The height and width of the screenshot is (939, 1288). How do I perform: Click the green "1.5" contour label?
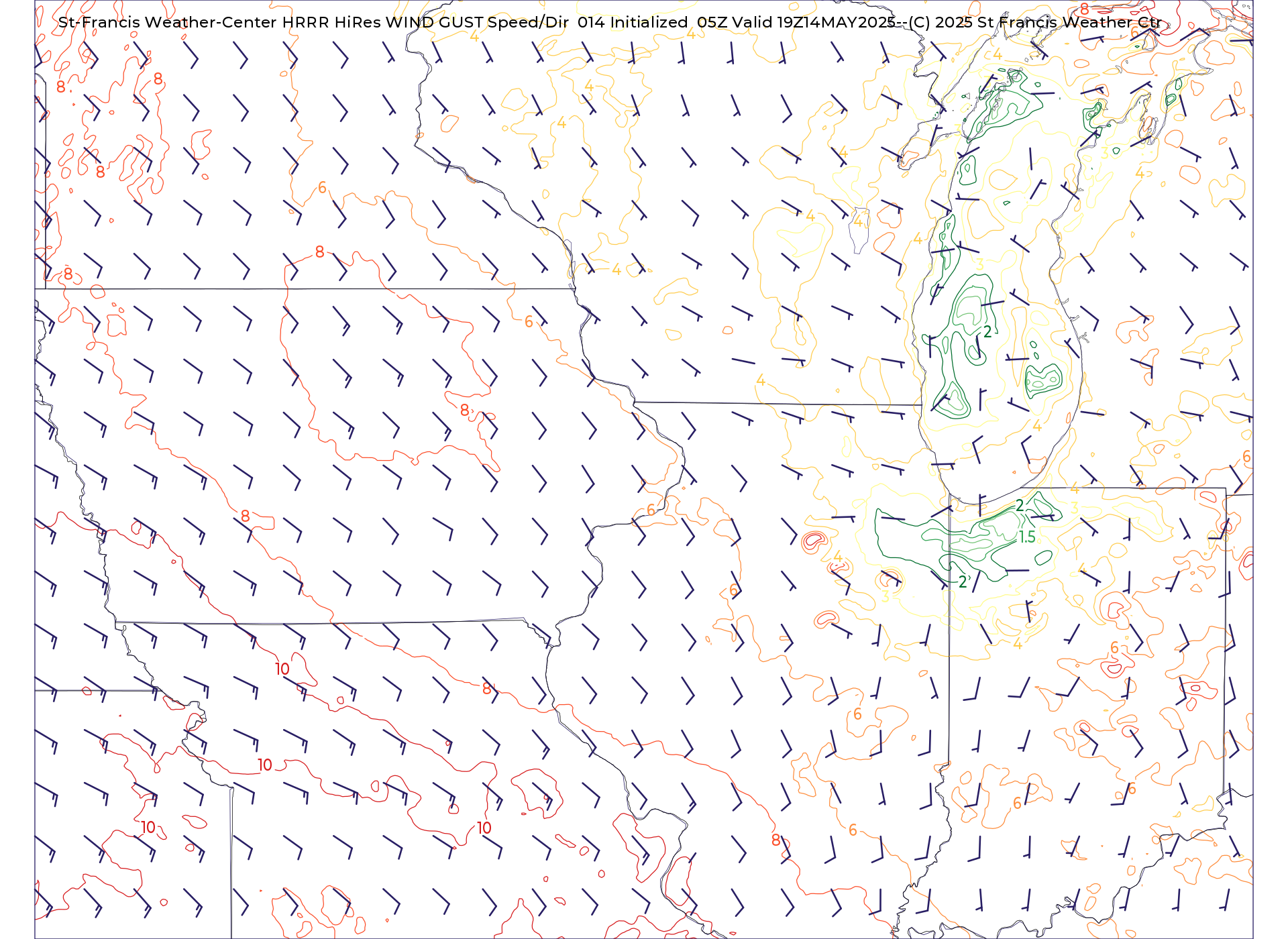(1027, 537)
